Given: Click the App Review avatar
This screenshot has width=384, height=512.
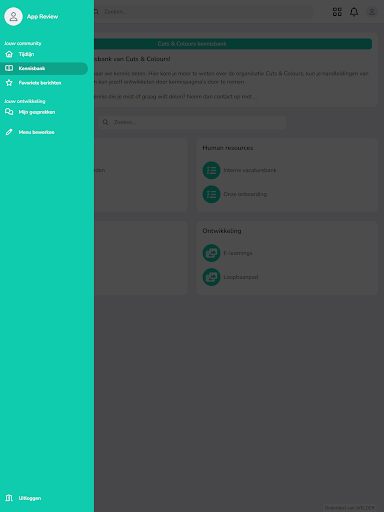Looking at the screenshot, I should tap(13, 16).
